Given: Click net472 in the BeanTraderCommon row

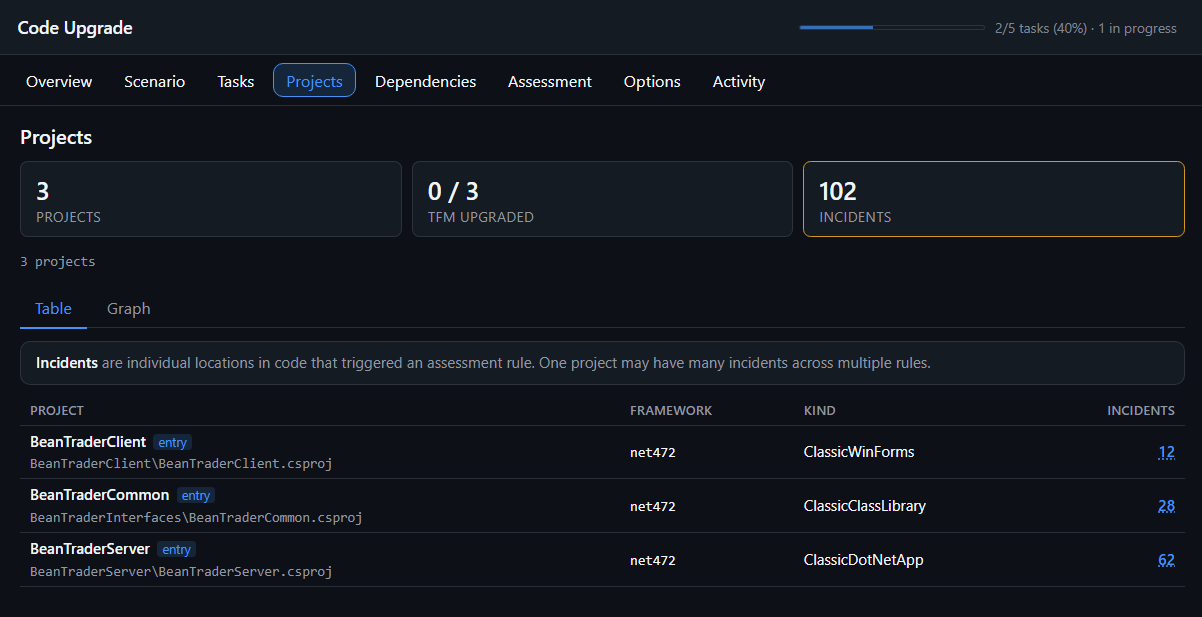Looking at the screenshot, I should (x=653, y=506).
